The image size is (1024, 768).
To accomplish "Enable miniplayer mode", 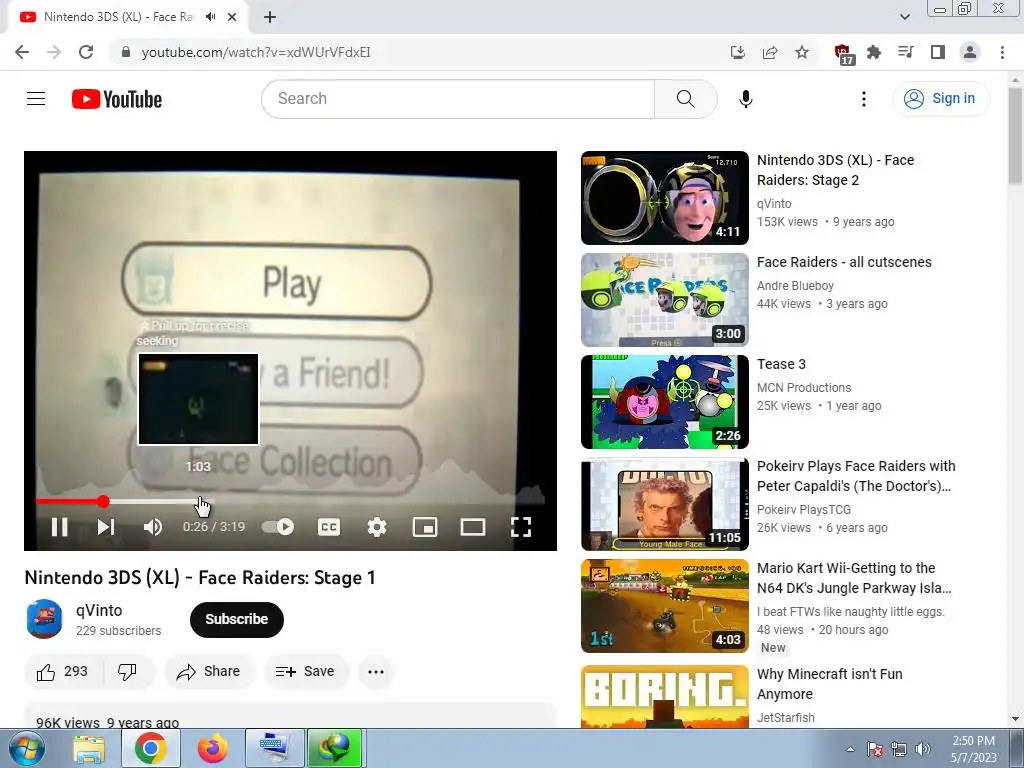I will (x=425, y=527).
